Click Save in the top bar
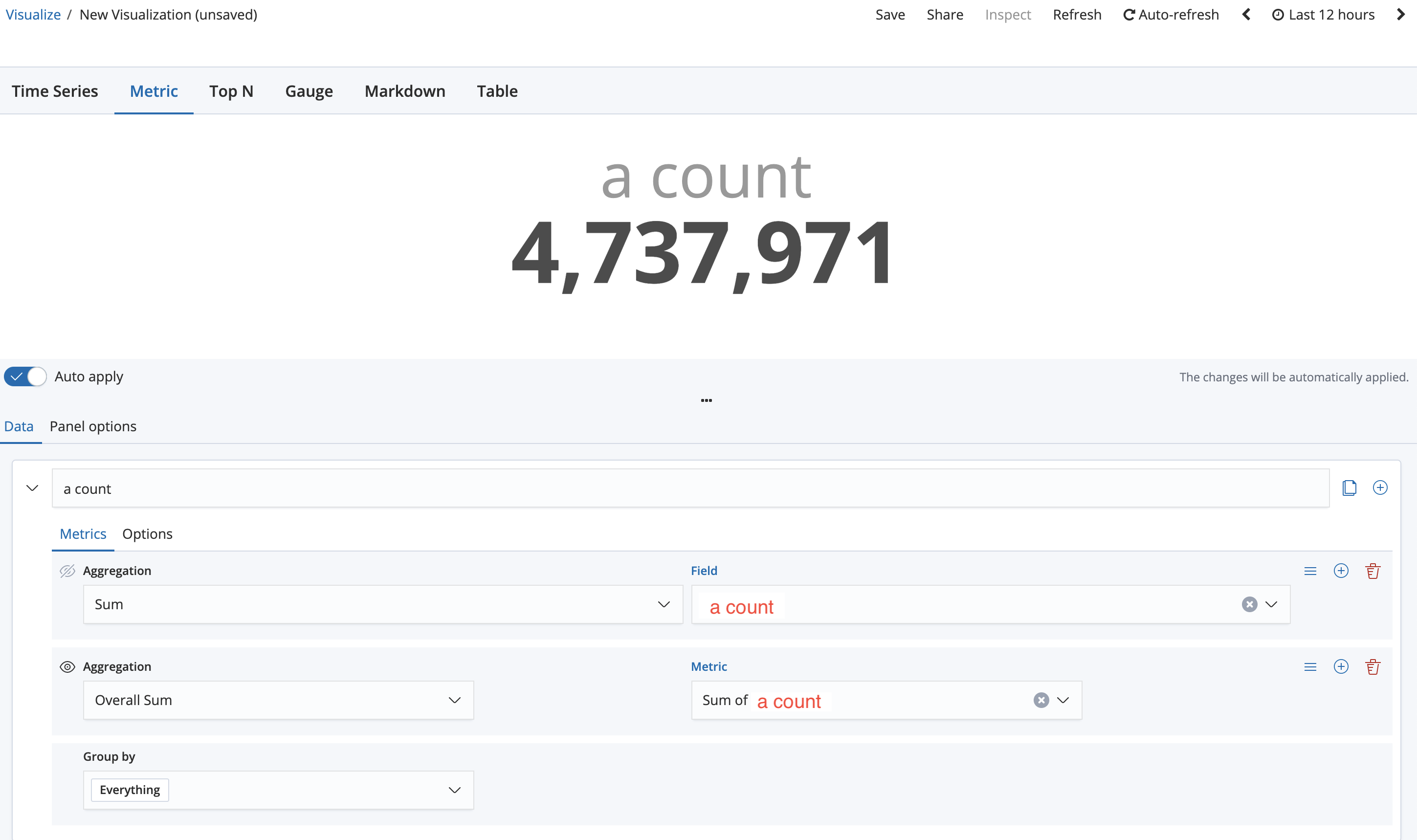The image size is (1417, 840). pyautogui.click(x=889, y=15)
